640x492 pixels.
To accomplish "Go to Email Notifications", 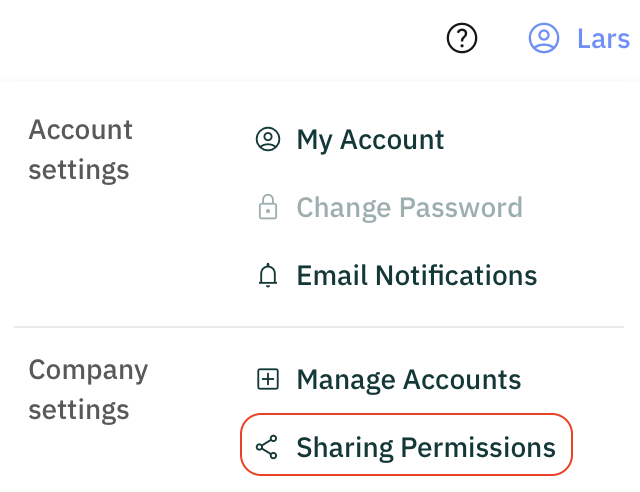I will point(416,276).
